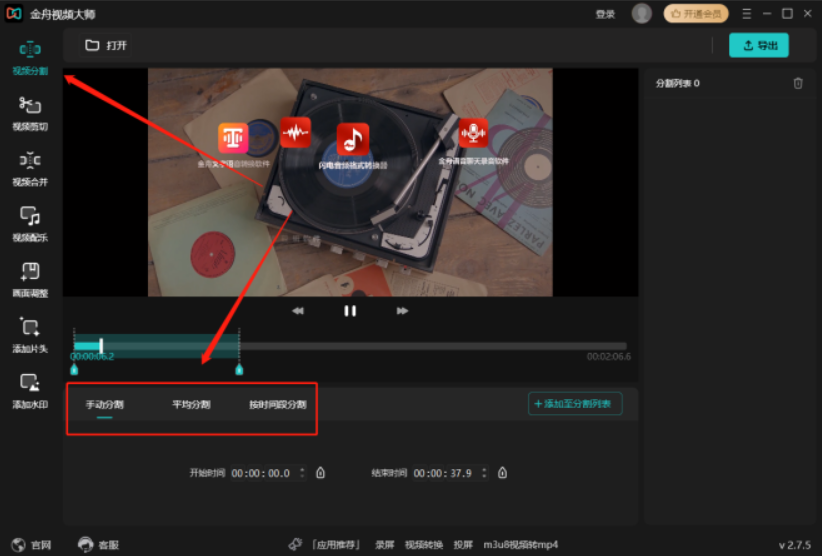Switch to the 按时间段分割 tab
This screenshot has height=556, width=822.
278,405
